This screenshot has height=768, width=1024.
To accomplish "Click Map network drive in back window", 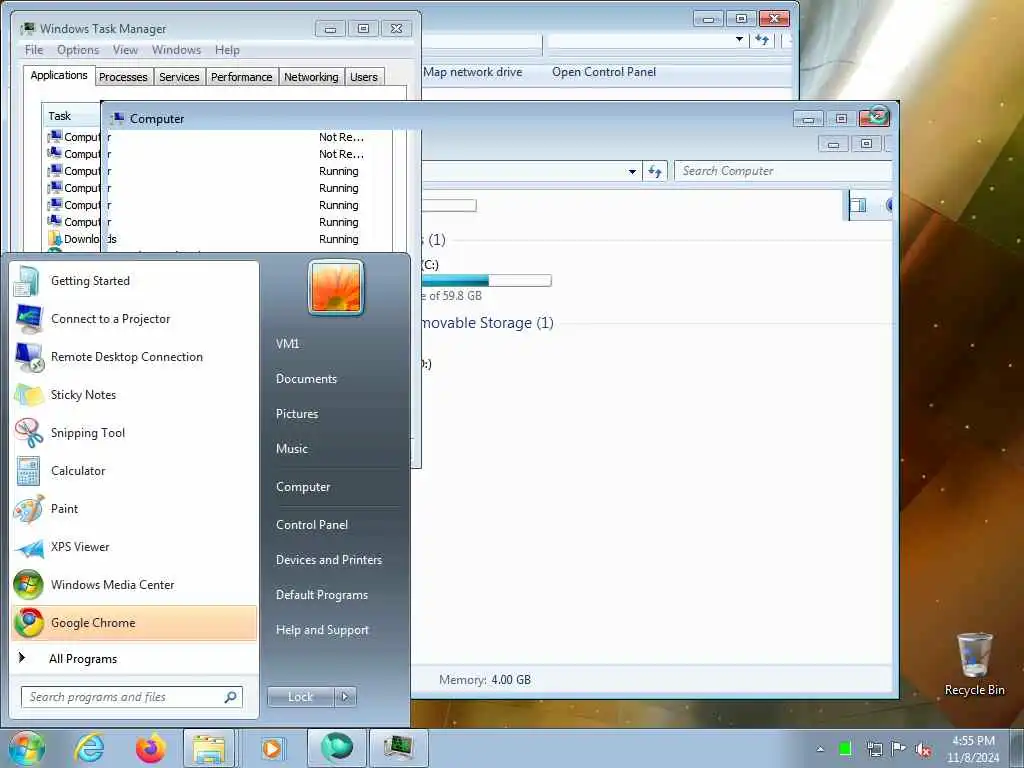I will (x=473, y=72).
